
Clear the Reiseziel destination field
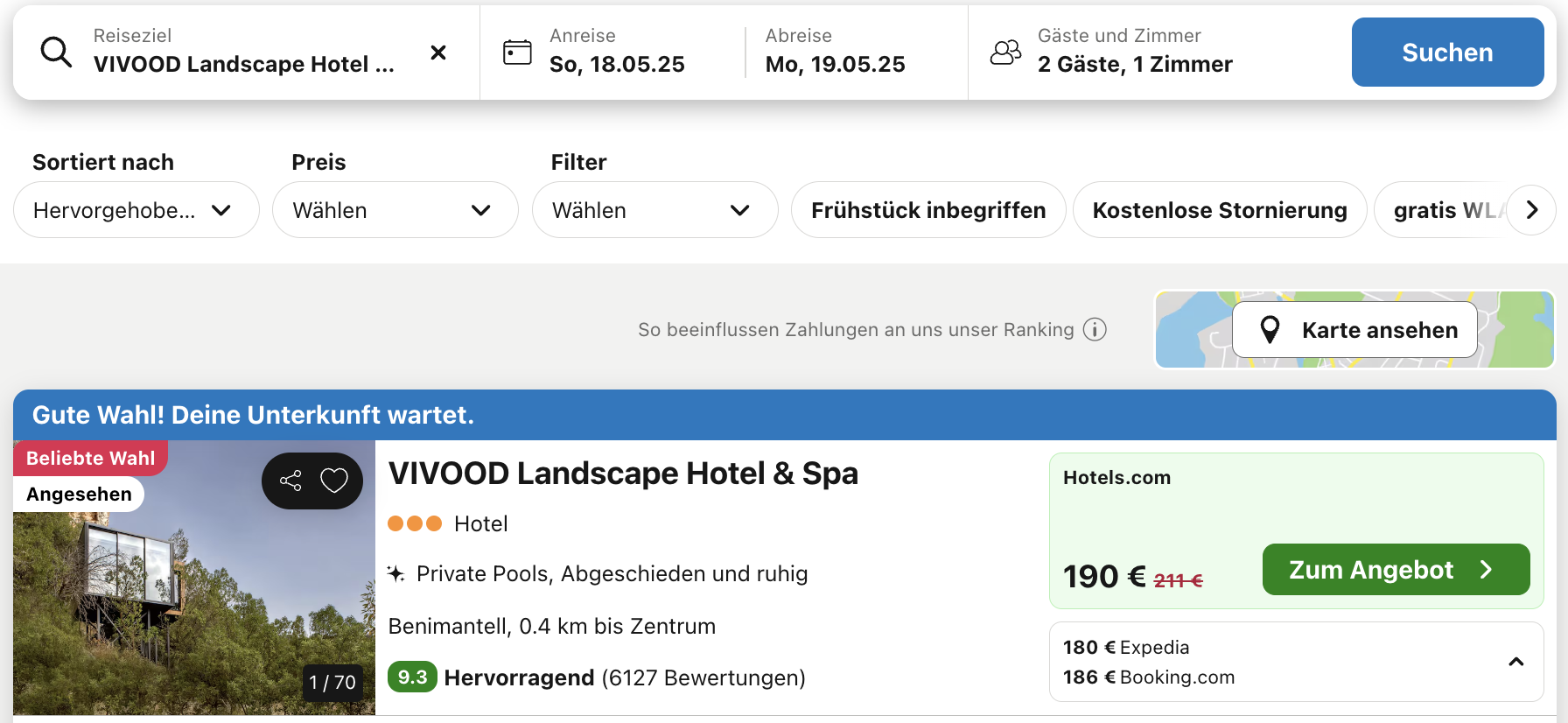pos(438,53)
